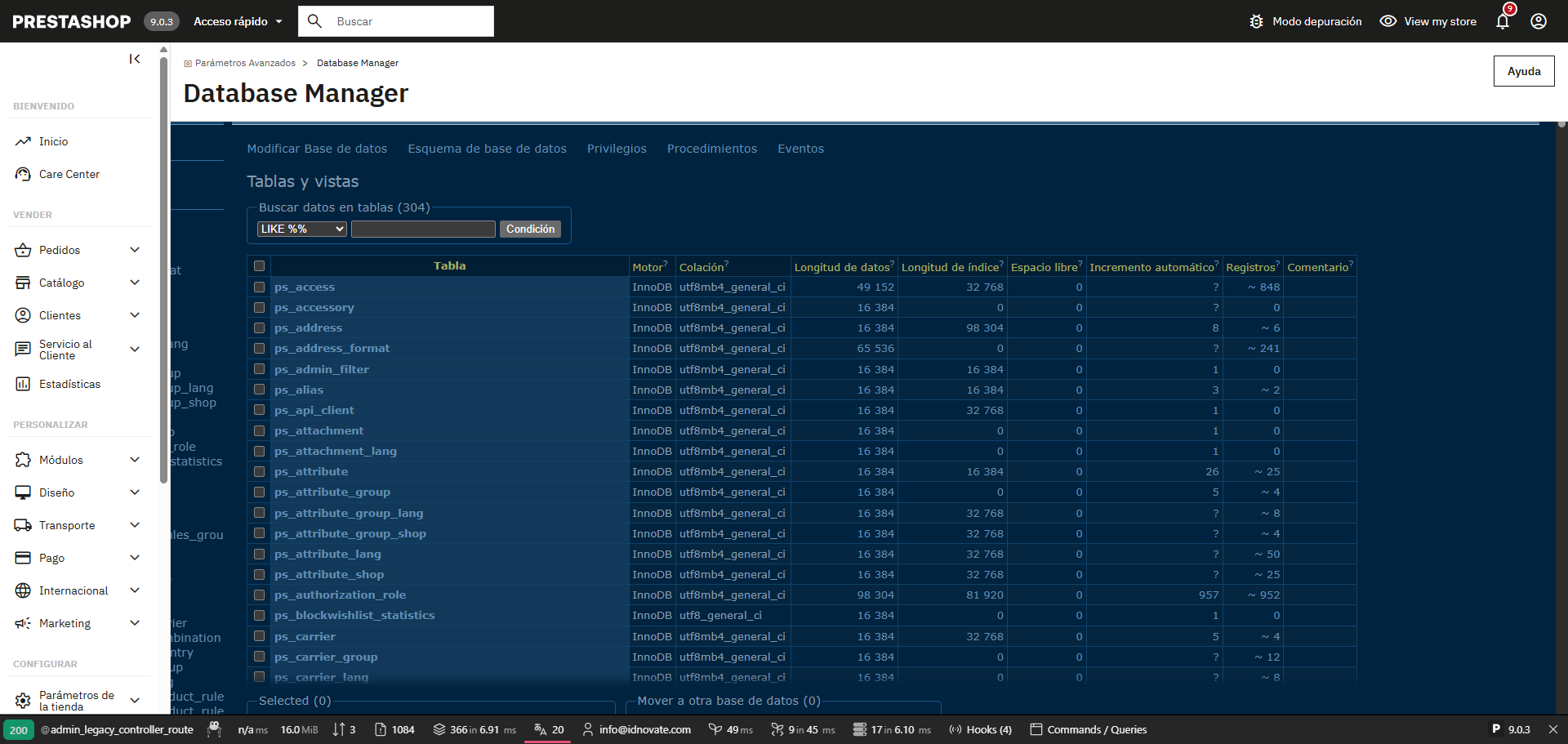Open the ps_blockwishlist_statistics table link
Image resolution: width=1568 pixels, height=744 pixels.
(354, 615)
